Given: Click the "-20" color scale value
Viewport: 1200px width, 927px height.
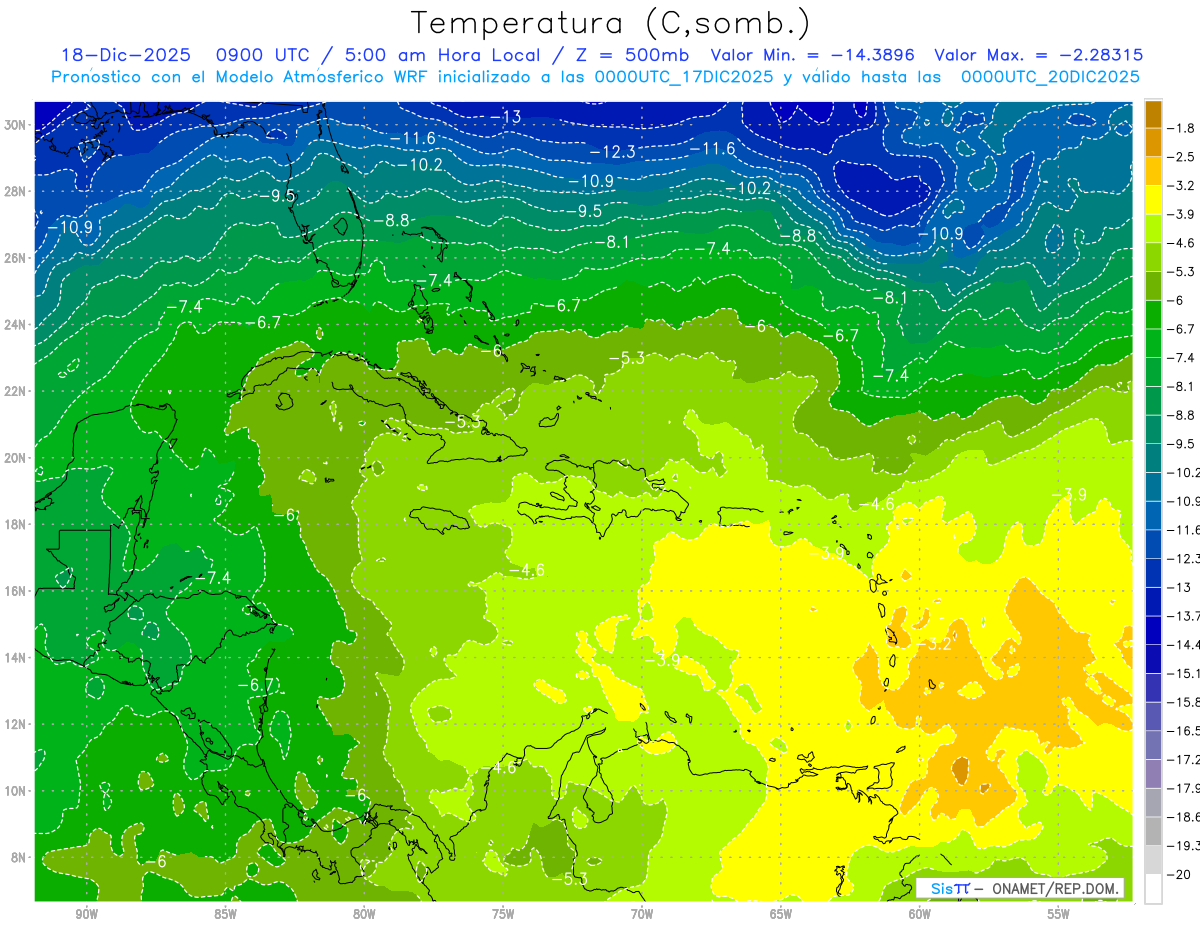Looking at the screenshot, I should pyautogui.click(x=1179, y=875).
